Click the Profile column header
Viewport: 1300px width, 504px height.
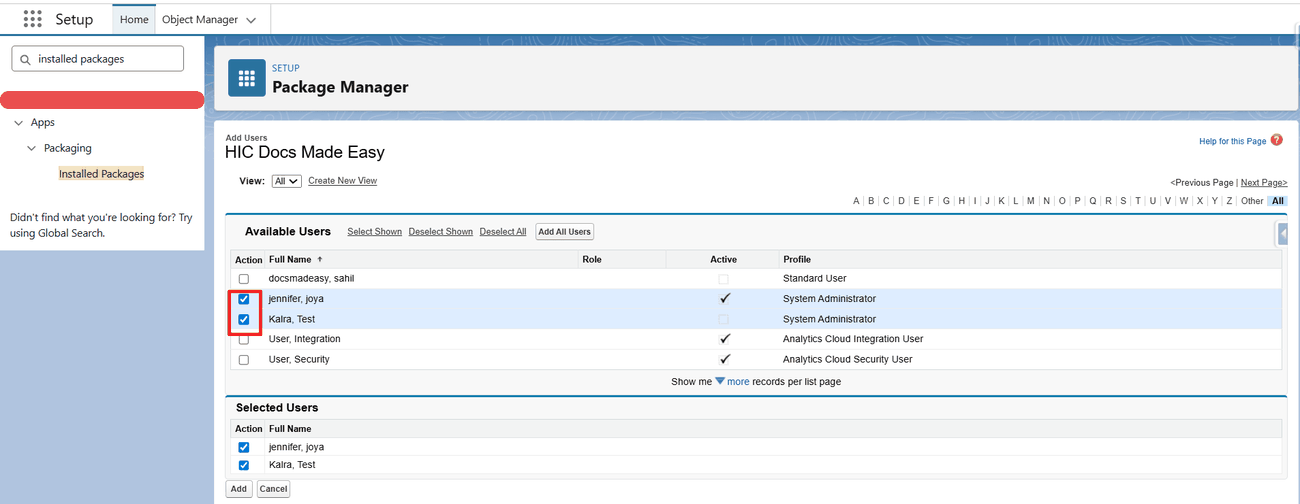797,259
